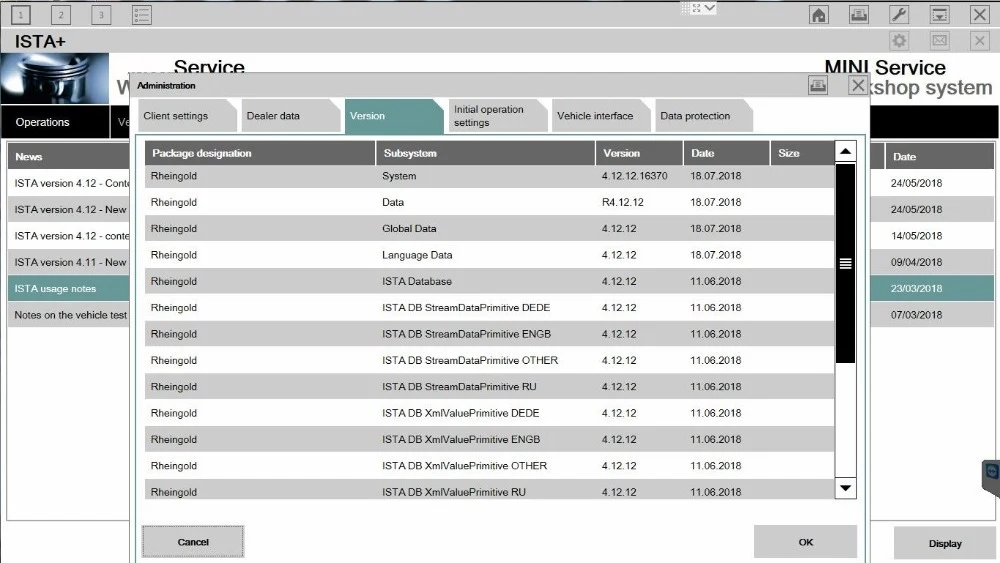Select the R4.12.12 version cell
The width and height of the screenshot is (1000, 563).
(622, 202)
